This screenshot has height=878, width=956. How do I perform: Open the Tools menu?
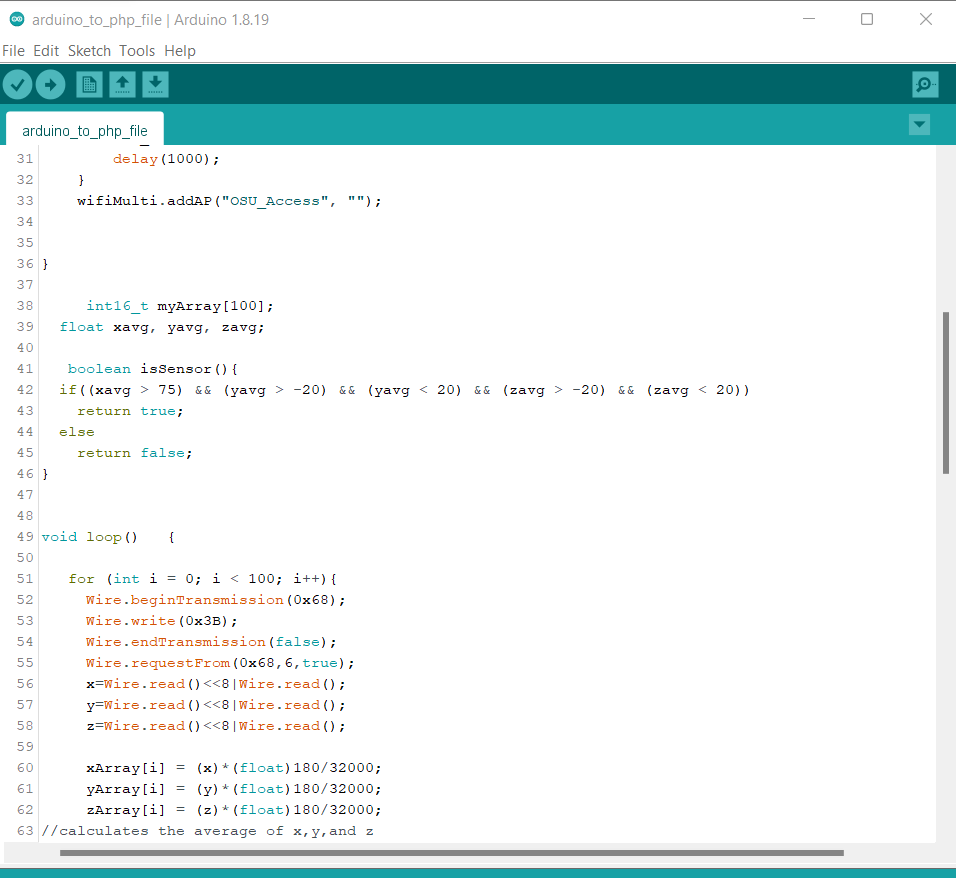click(137, 51)
